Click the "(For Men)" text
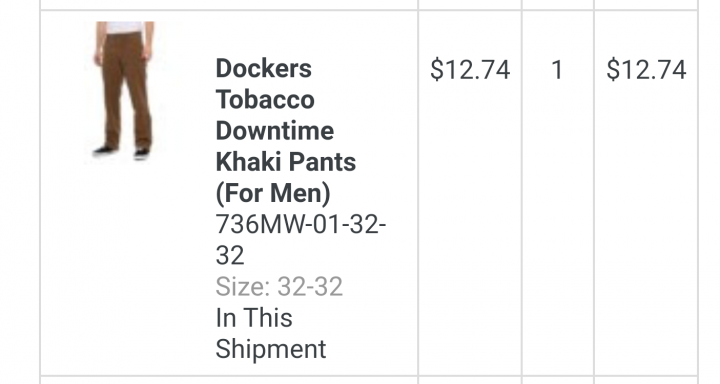 pos(273,193)
